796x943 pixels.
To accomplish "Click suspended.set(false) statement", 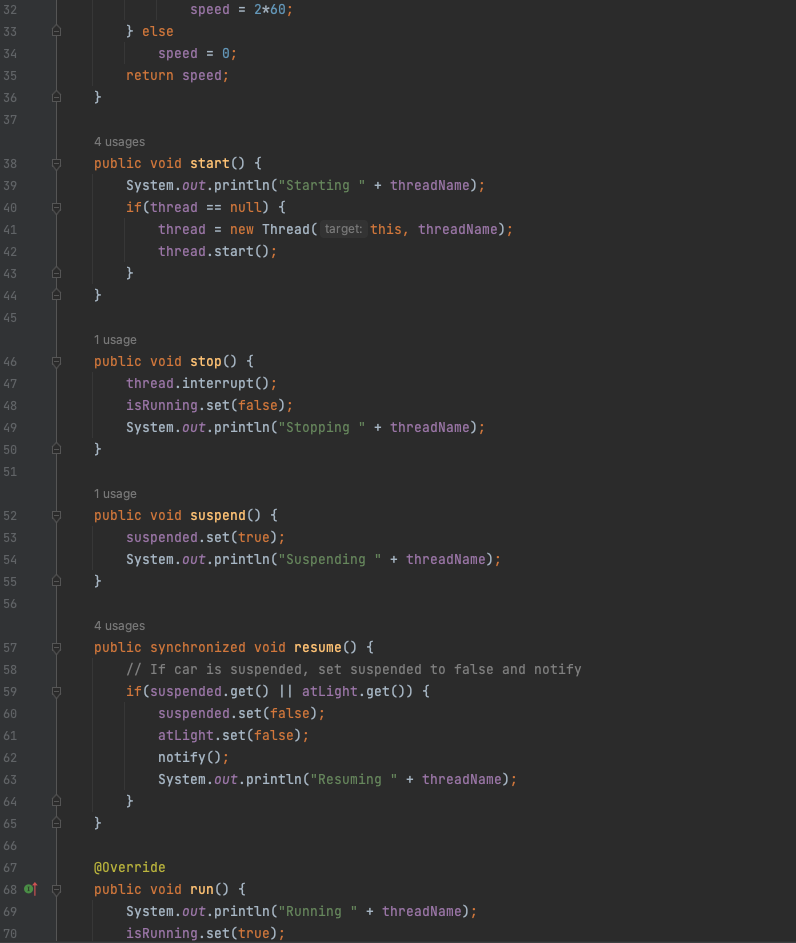I will (242, 713).
